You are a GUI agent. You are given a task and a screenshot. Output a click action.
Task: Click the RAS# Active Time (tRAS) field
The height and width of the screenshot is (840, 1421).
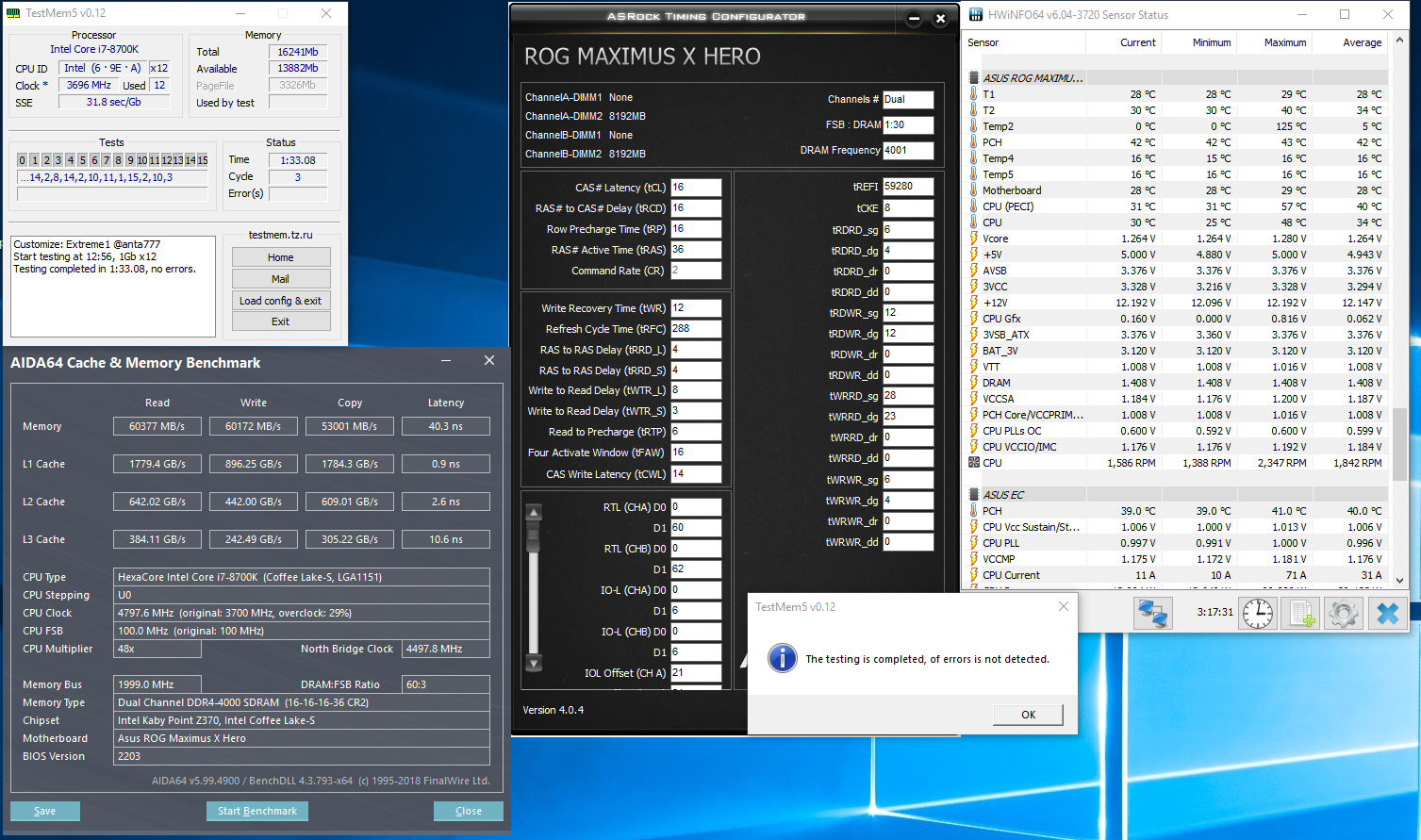(x=696, y=250)
